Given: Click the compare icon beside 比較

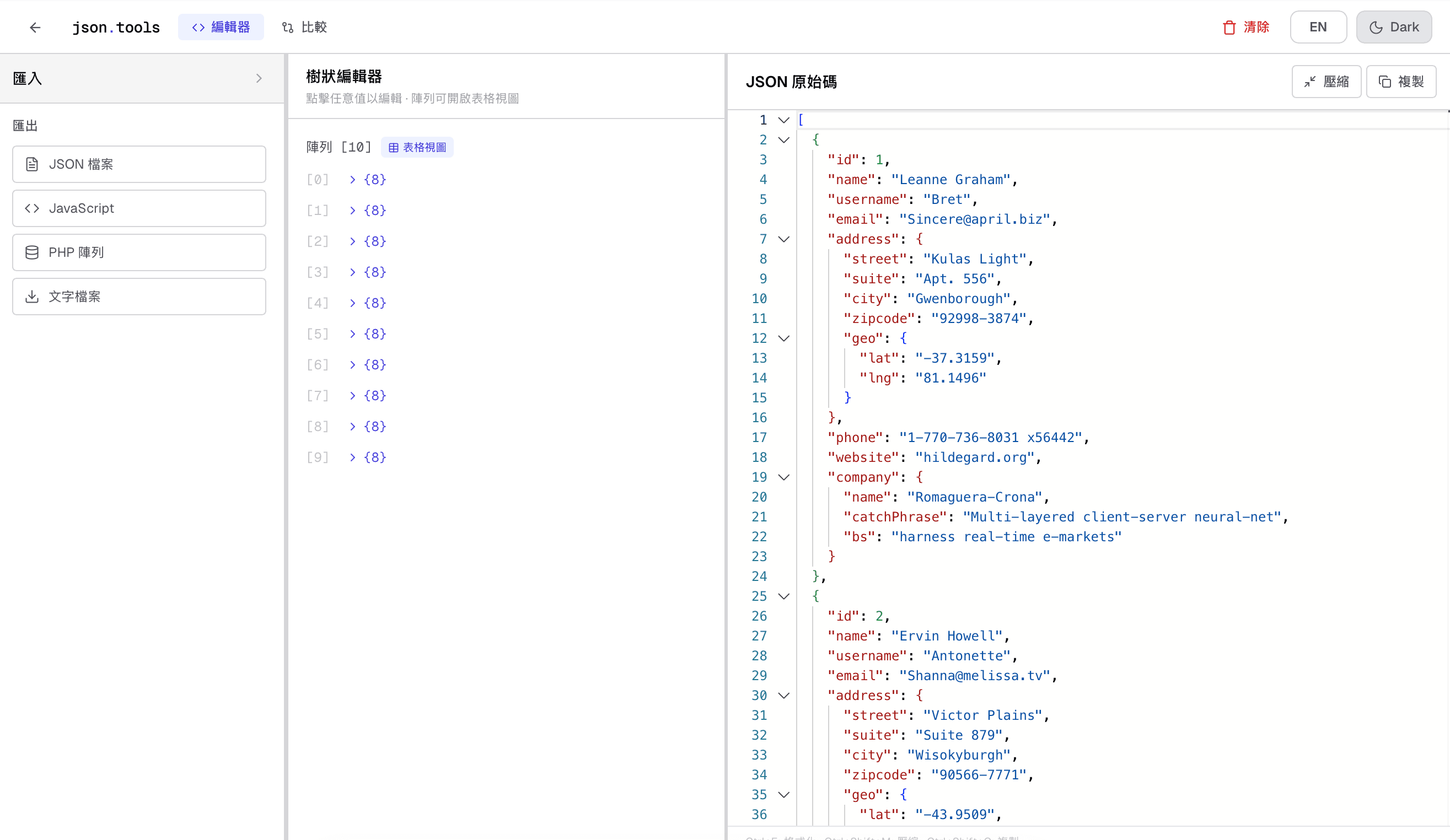Looking at the screenshot, I should tap(288, 27).
